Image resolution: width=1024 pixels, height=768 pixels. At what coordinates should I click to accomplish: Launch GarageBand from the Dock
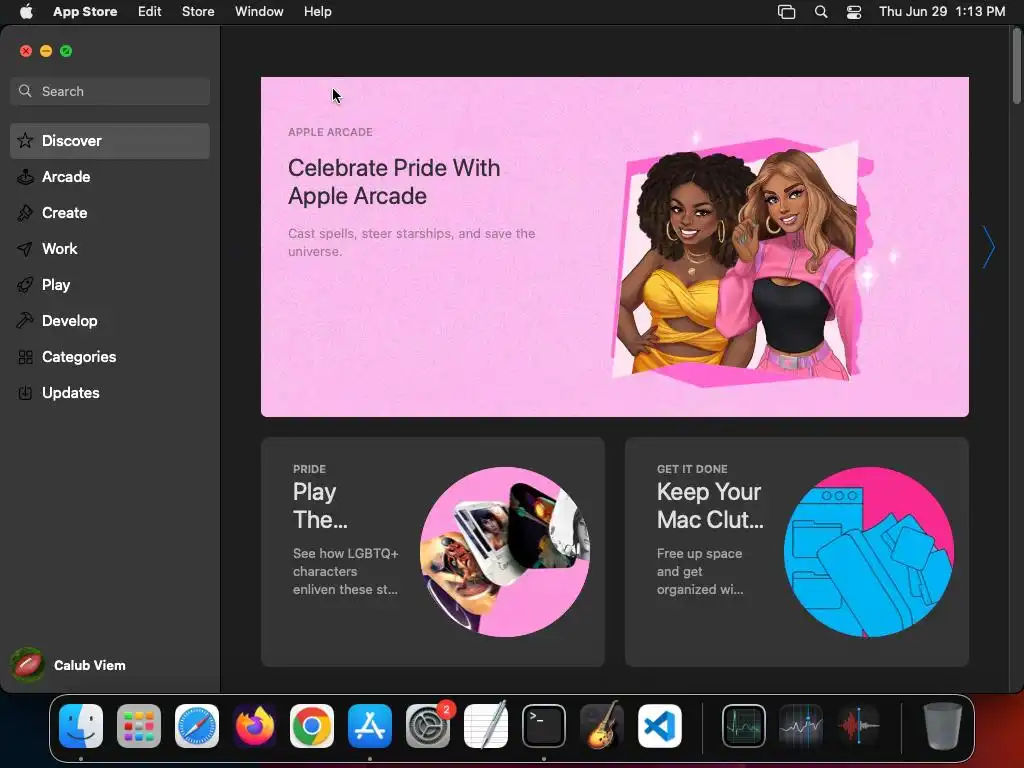tap(601, 726)
